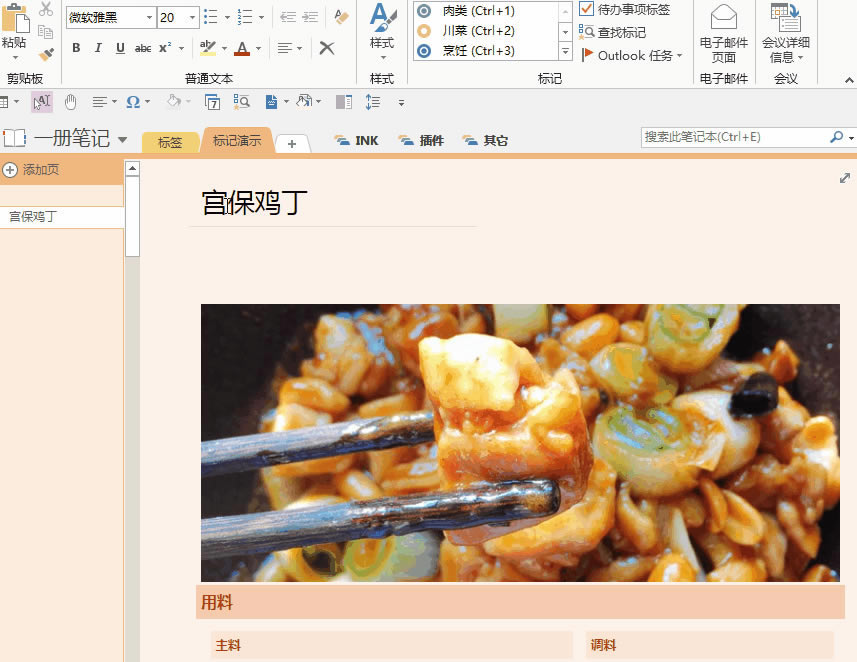
Task: Select the type text cursor tool
Action: coord(42,102)
